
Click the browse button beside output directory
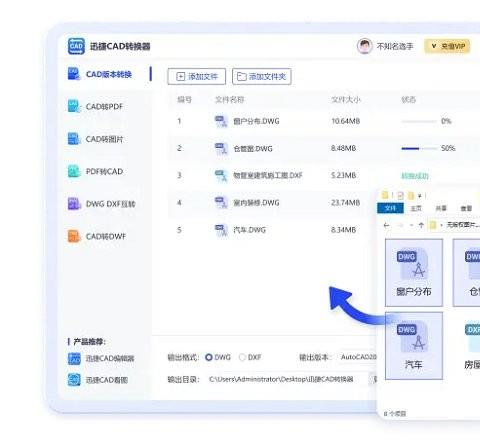coord(373,379)
